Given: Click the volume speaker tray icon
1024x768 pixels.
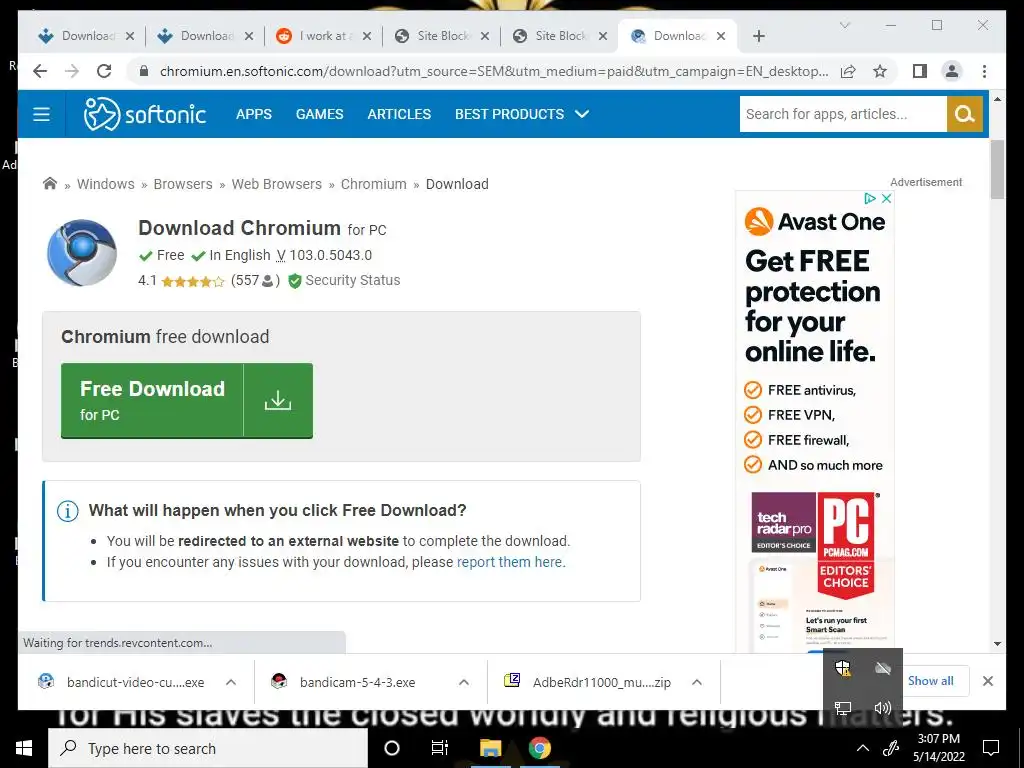Looking at the screenshot, I should (882, 708).
